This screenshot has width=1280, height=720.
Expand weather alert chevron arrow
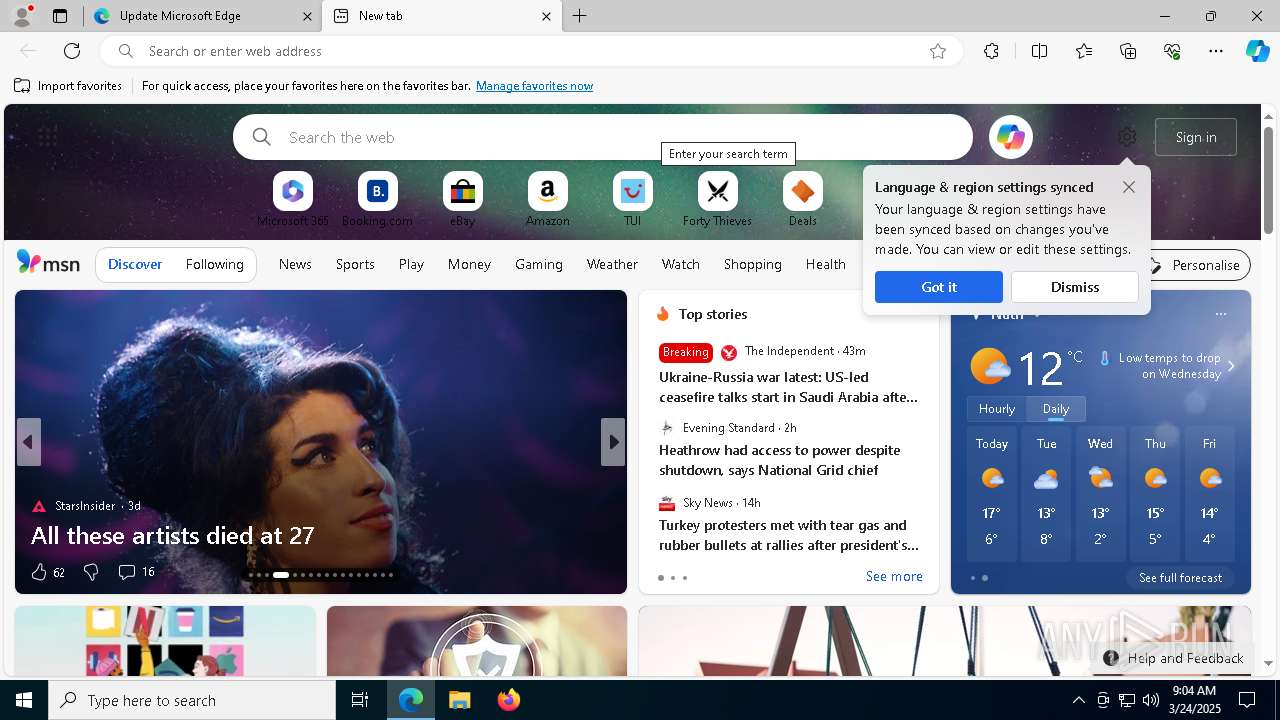point(1231,366)
